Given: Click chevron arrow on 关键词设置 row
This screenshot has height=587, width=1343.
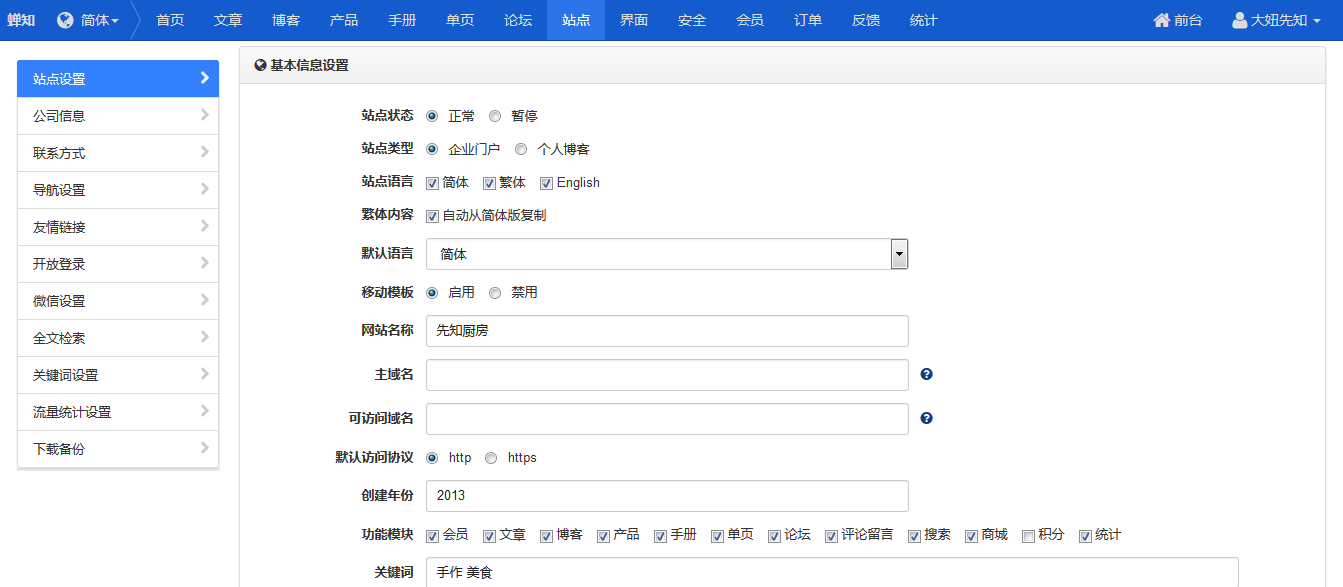Looking at the screenshot, I should click(204, 374).
